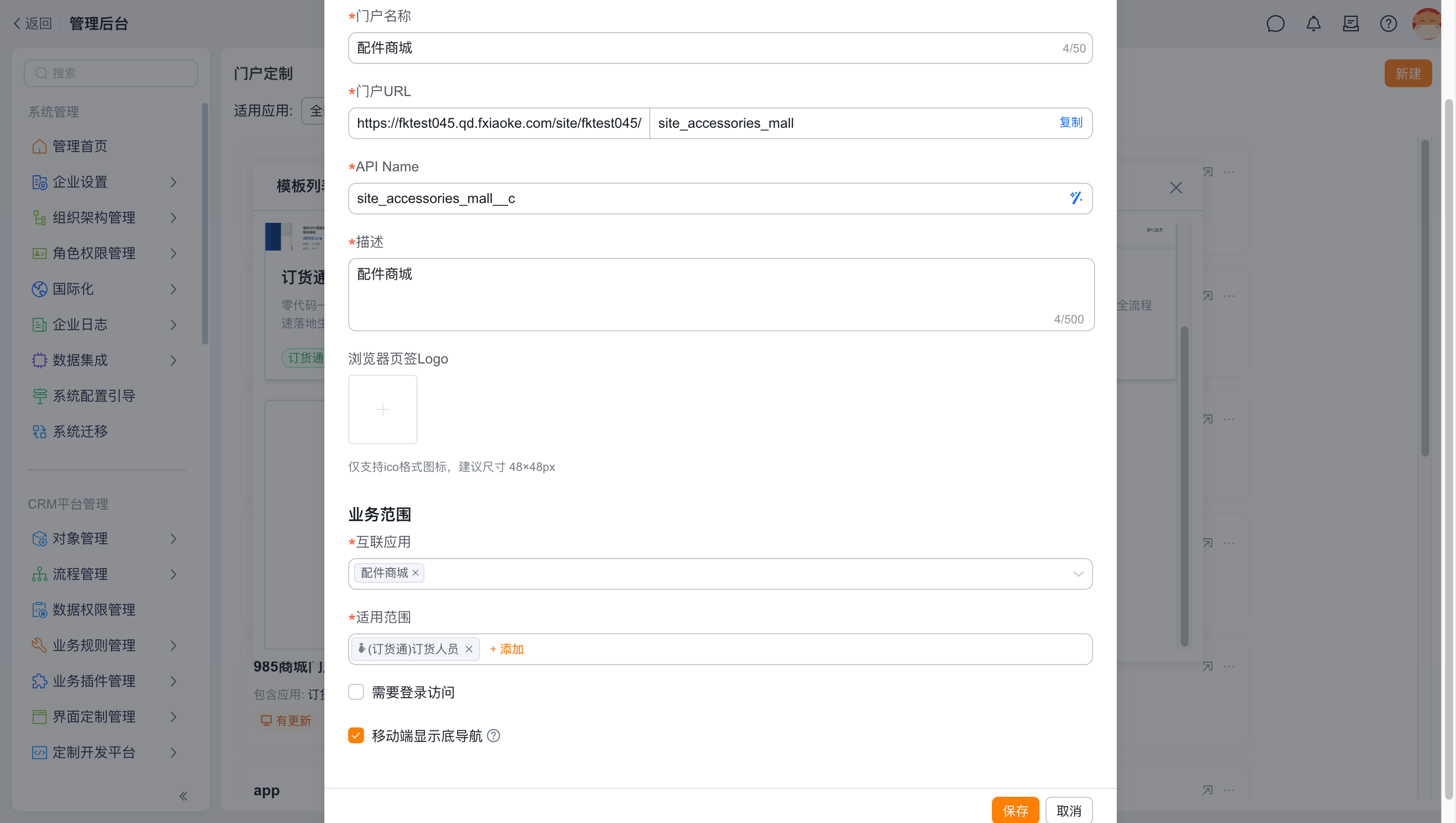Open the notification bell icon
The height and width of the screenshot is (823, 1456).
click(1313, 24)
